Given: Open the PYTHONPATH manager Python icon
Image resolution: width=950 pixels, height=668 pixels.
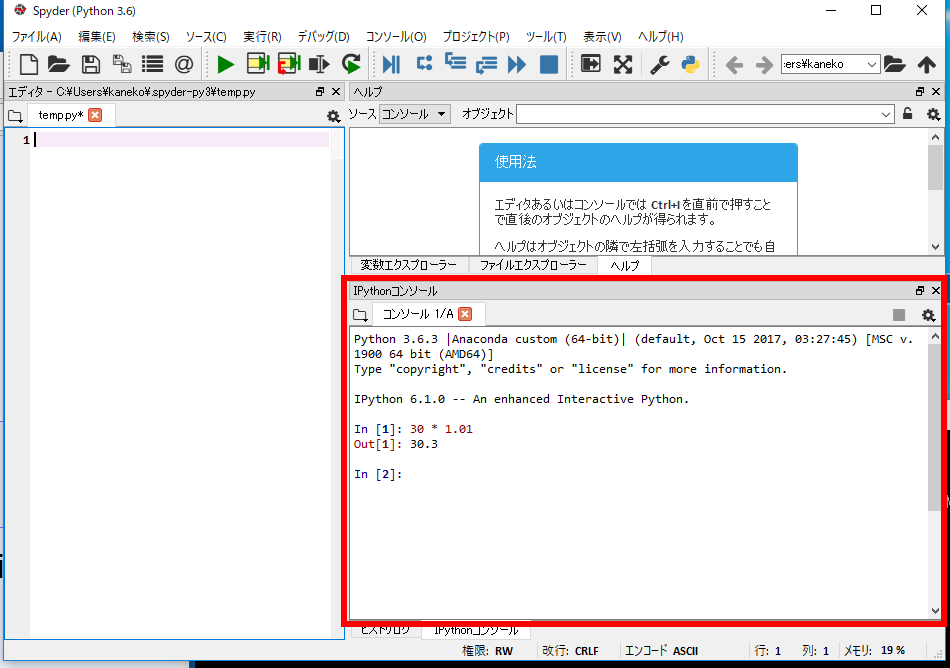Looking at the screenshot, I should coord(690,64).
